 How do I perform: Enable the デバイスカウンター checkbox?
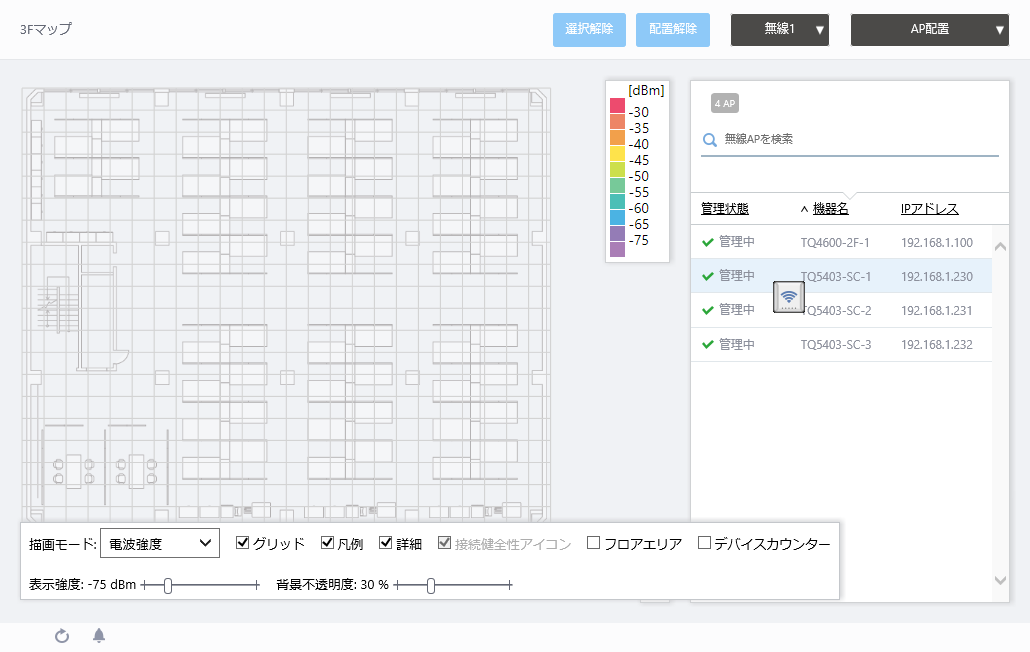704,543
